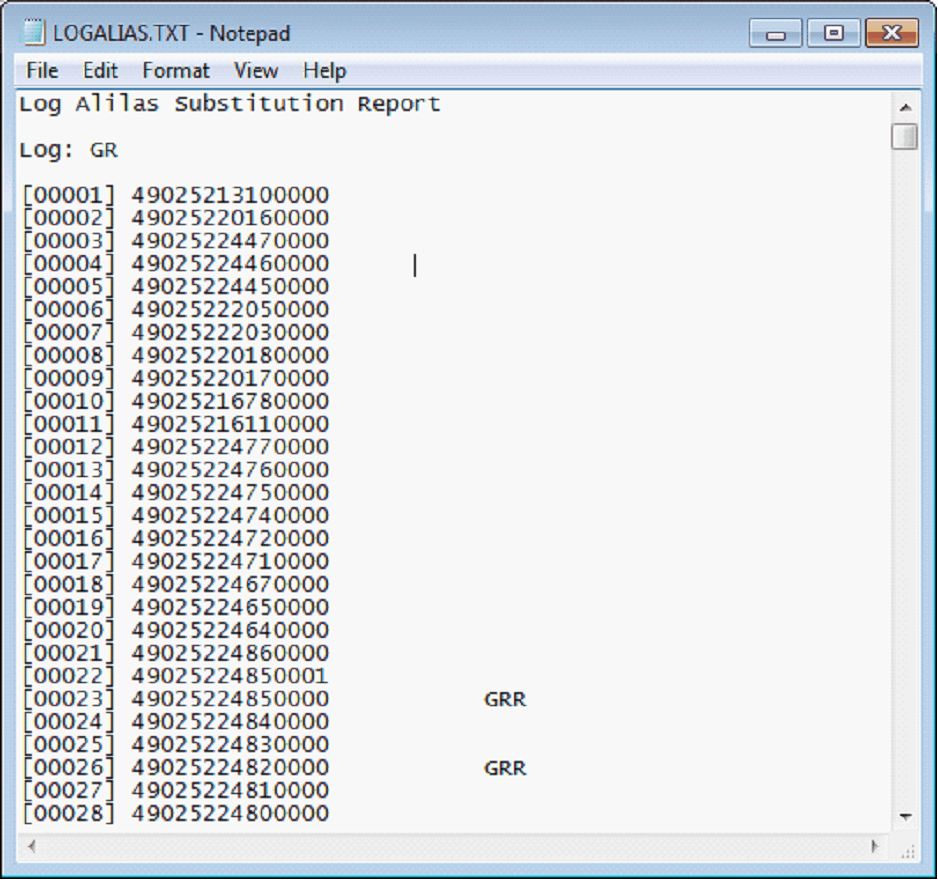
Task: Click the vertical scrollbar up arrow
Action: [x=905, y=107]
